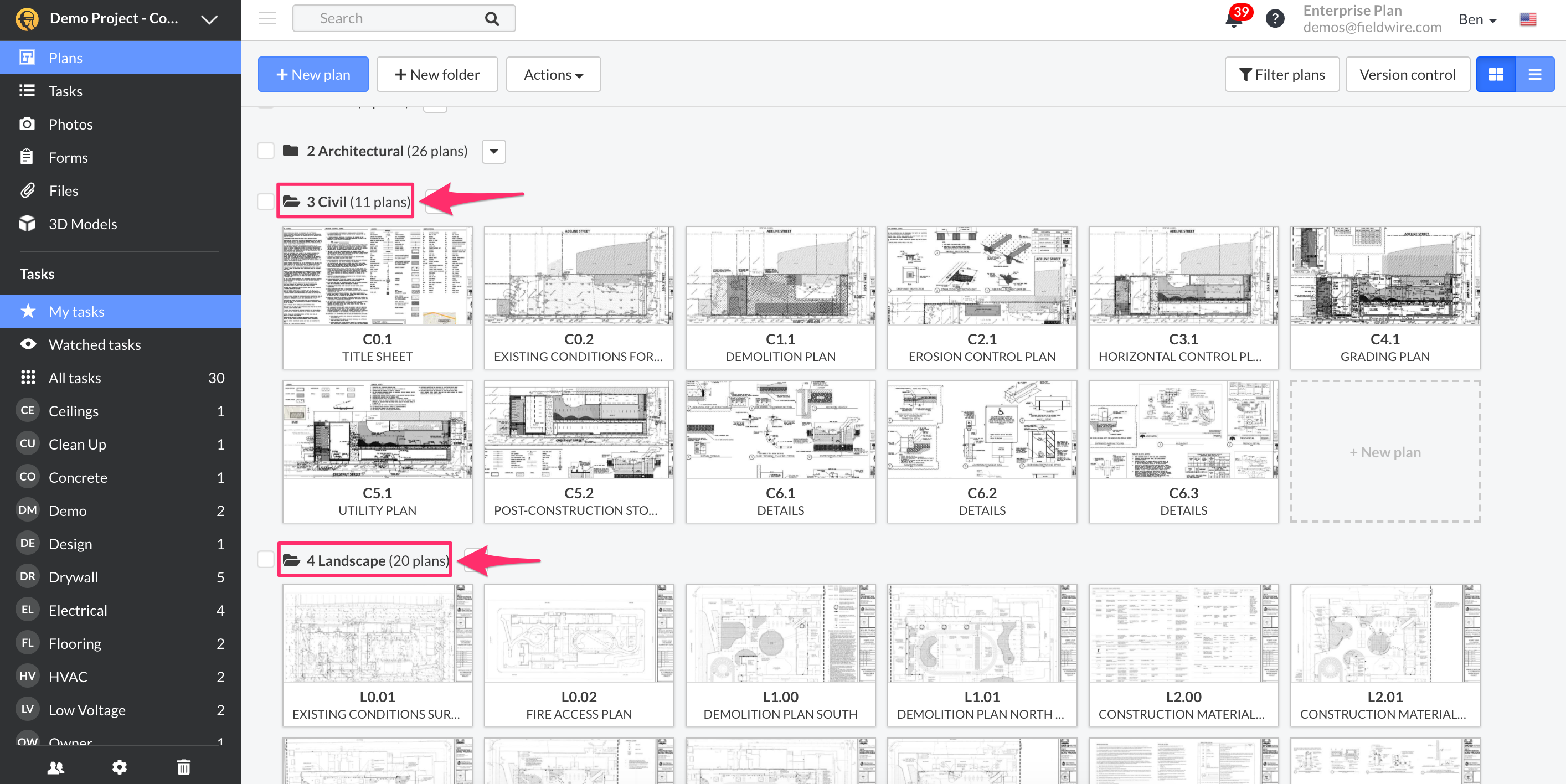
Task: Open the notifications bell
Action: (x=1233, y=18)
